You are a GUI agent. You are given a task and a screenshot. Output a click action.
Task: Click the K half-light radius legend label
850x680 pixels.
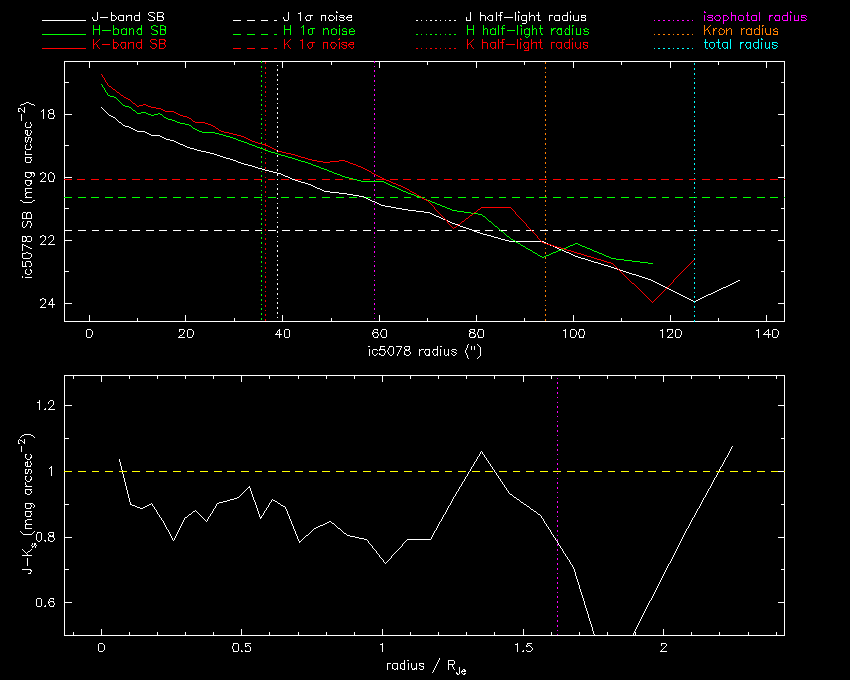click(x=526, y=46)
